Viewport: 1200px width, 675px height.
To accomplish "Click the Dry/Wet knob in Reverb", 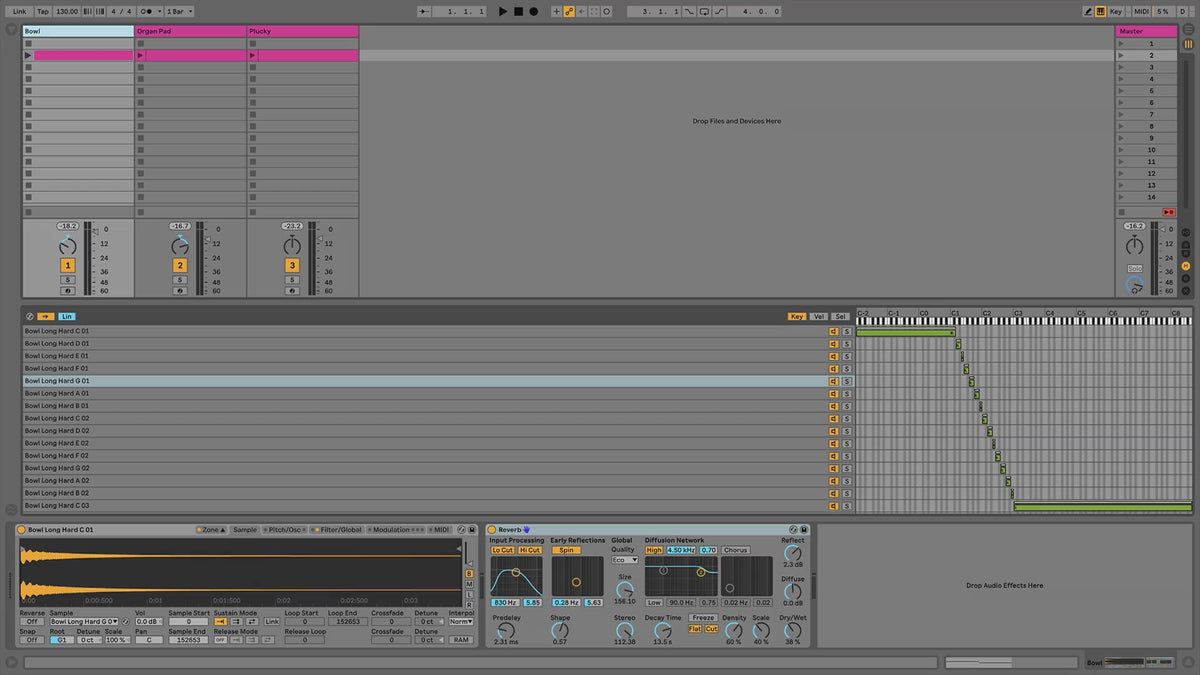I will point(792,629).
